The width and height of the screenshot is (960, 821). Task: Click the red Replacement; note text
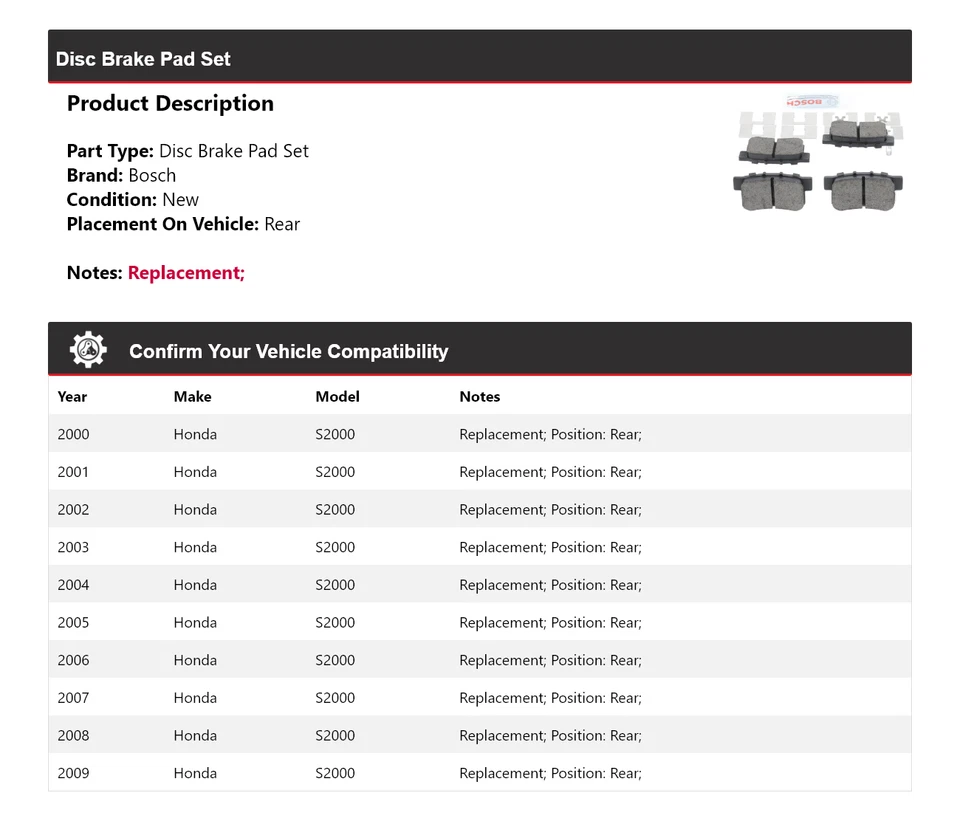point(186,273)
